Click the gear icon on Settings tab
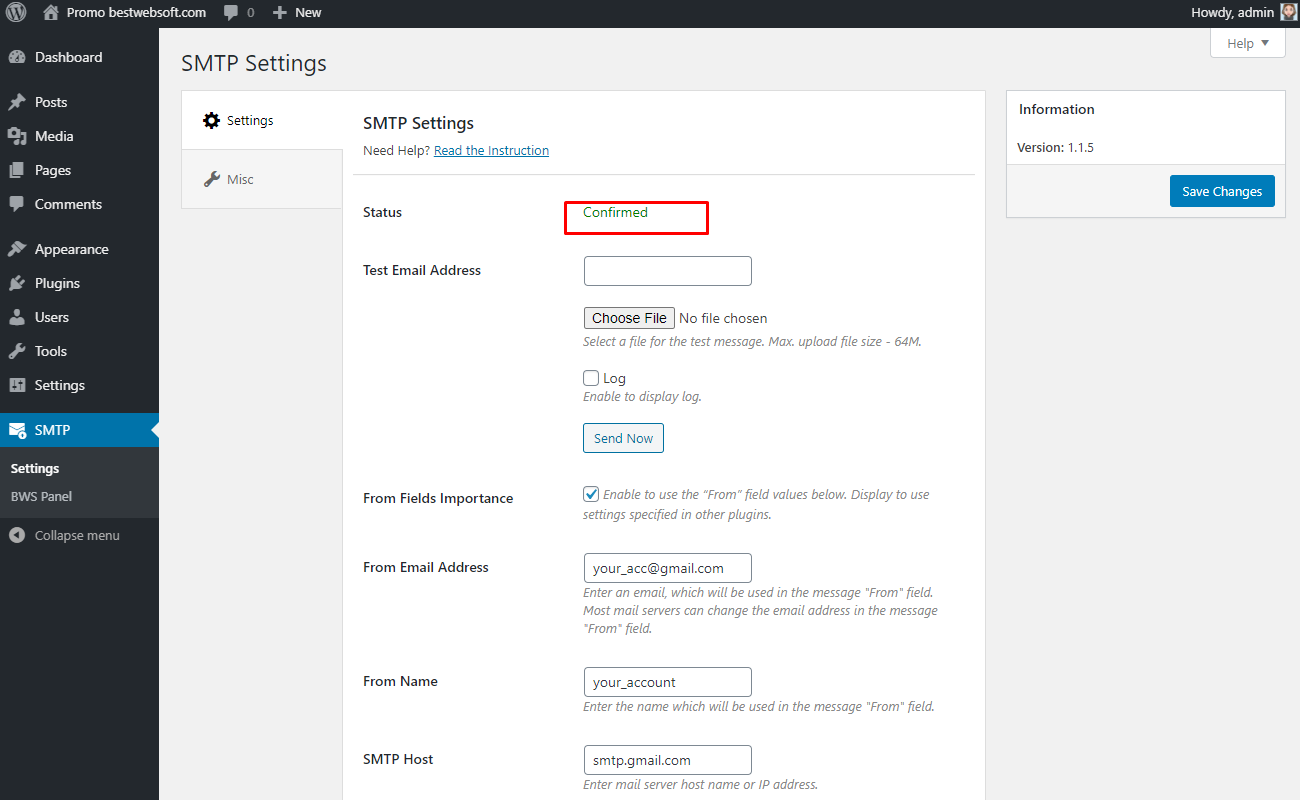Viewport: 1300px width, 800px height. pos(211,121)
